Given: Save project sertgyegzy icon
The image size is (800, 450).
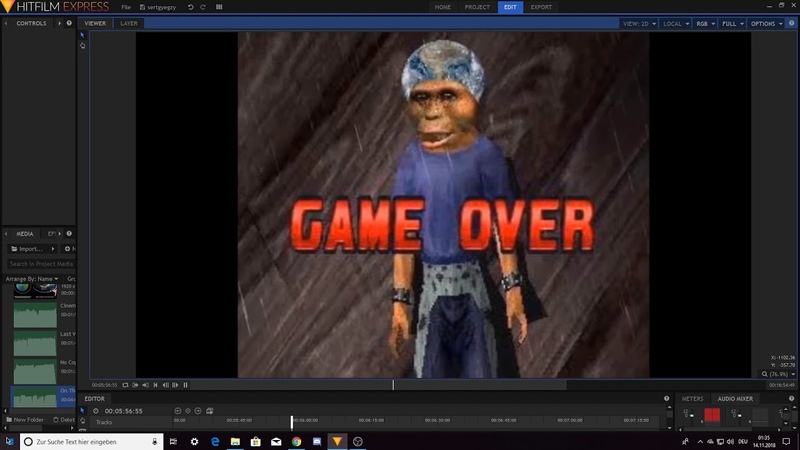Looking at the screenshot, I should coord(142,7).
